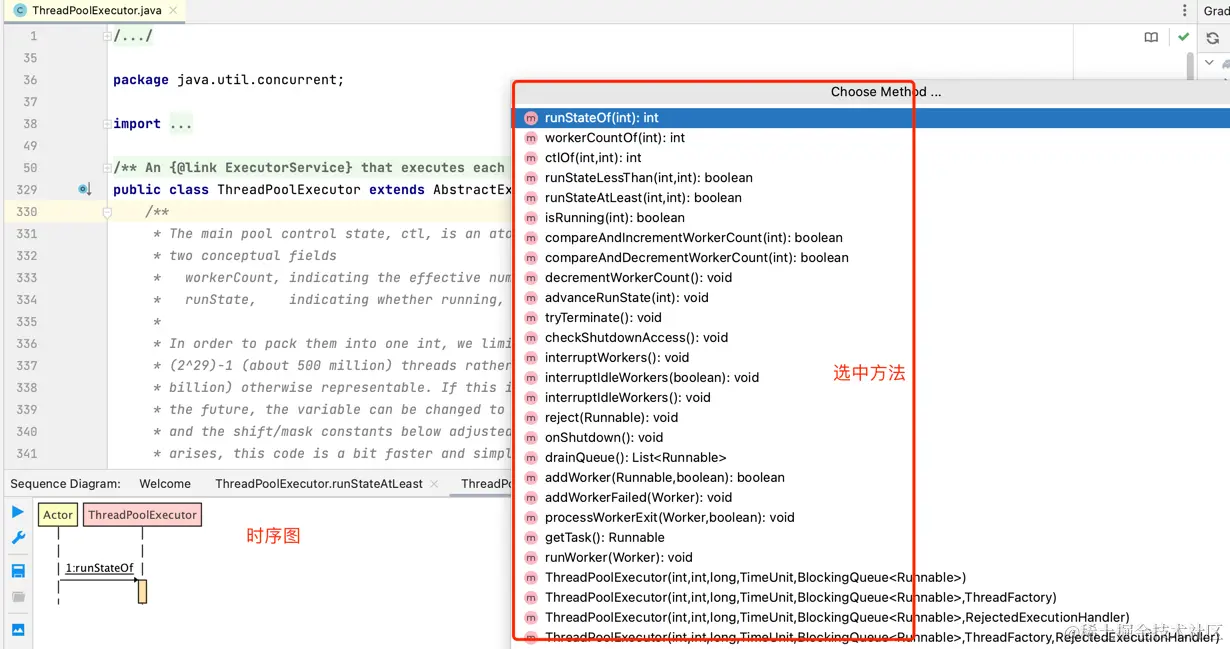Click the green inspections checkmark icon

(1184, 37)
